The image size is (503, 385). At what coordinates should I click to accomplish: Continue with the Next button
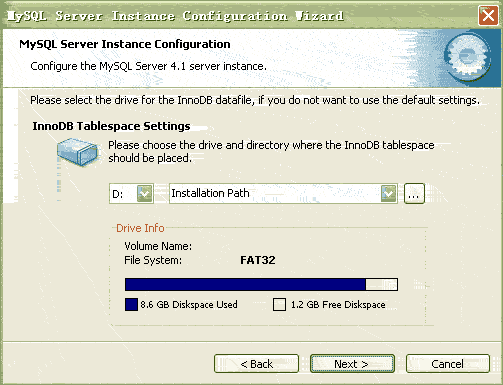pyautogui.click(x=352, y=364)
